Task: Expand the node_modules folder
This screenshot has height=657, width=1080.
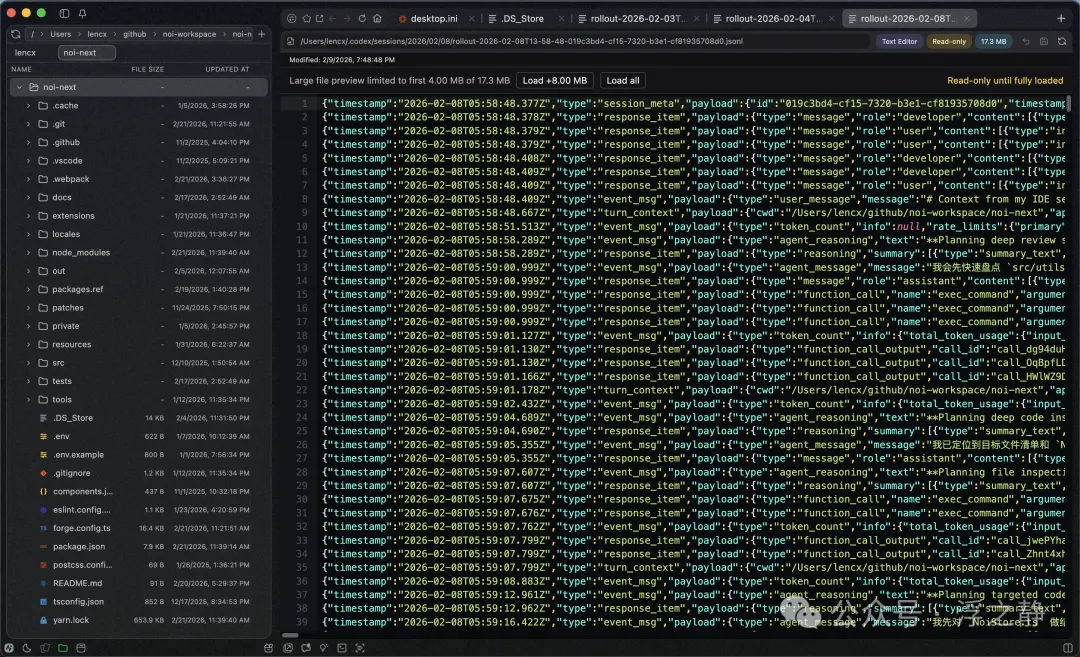Action: tap(28, 253)
